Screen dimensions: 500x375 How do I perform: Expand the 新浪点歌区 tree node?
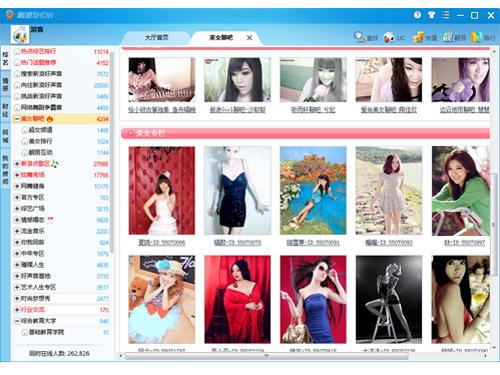coord(17,164)
